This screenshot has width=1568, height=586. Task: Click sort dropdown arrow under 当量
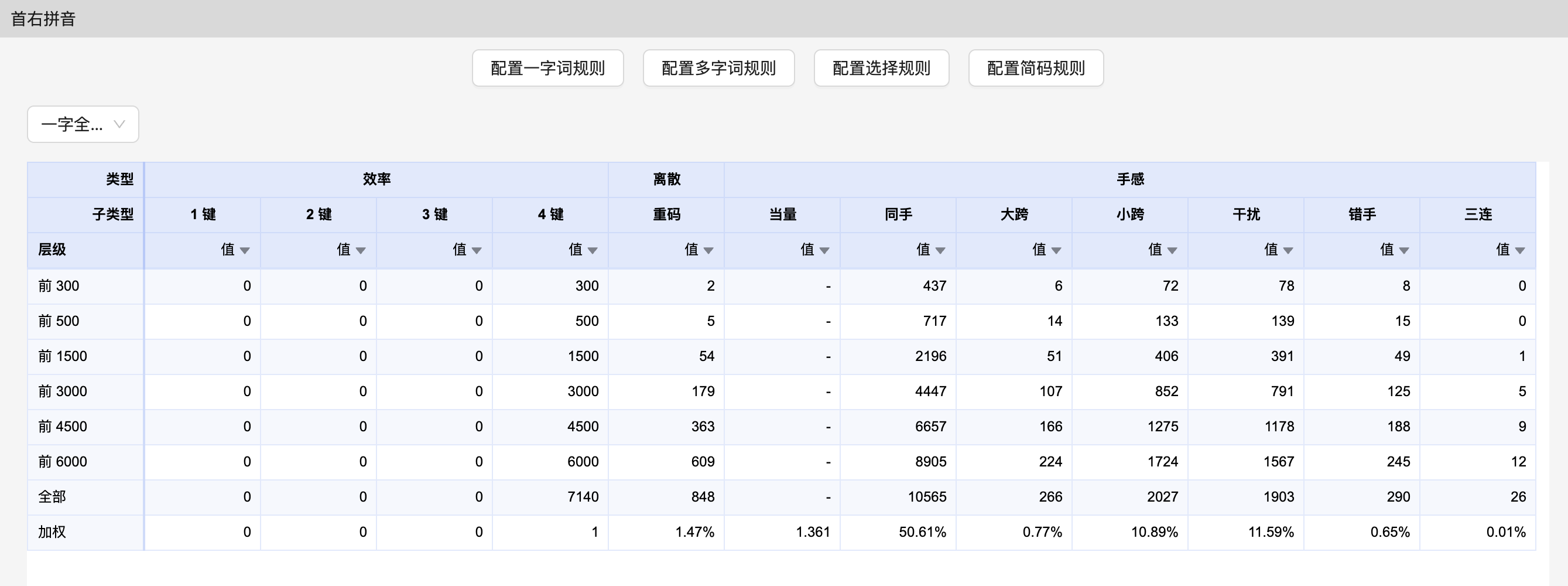coord(824,250)
